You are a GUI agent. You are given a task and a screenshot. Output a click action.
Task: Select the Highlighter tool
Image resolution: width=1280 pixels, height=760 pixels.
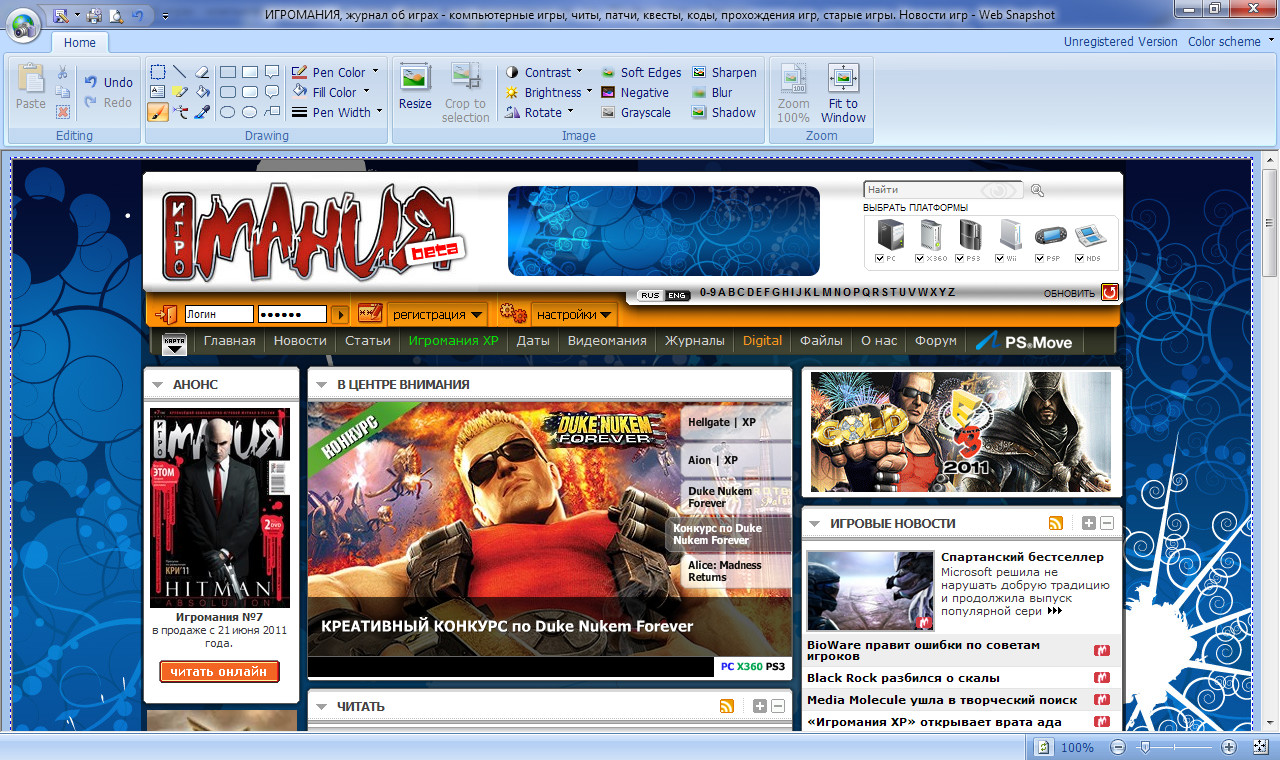179,92
